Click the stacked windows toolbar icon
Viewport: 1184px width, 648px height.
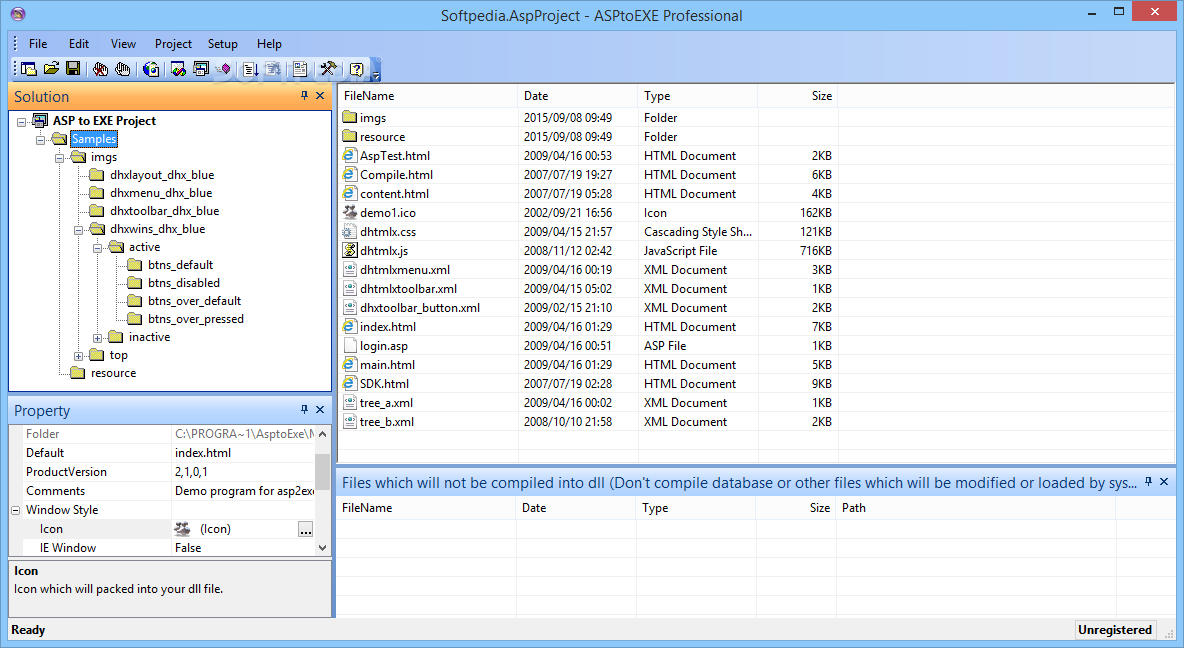pyautogui.click(x=201, y=69)
